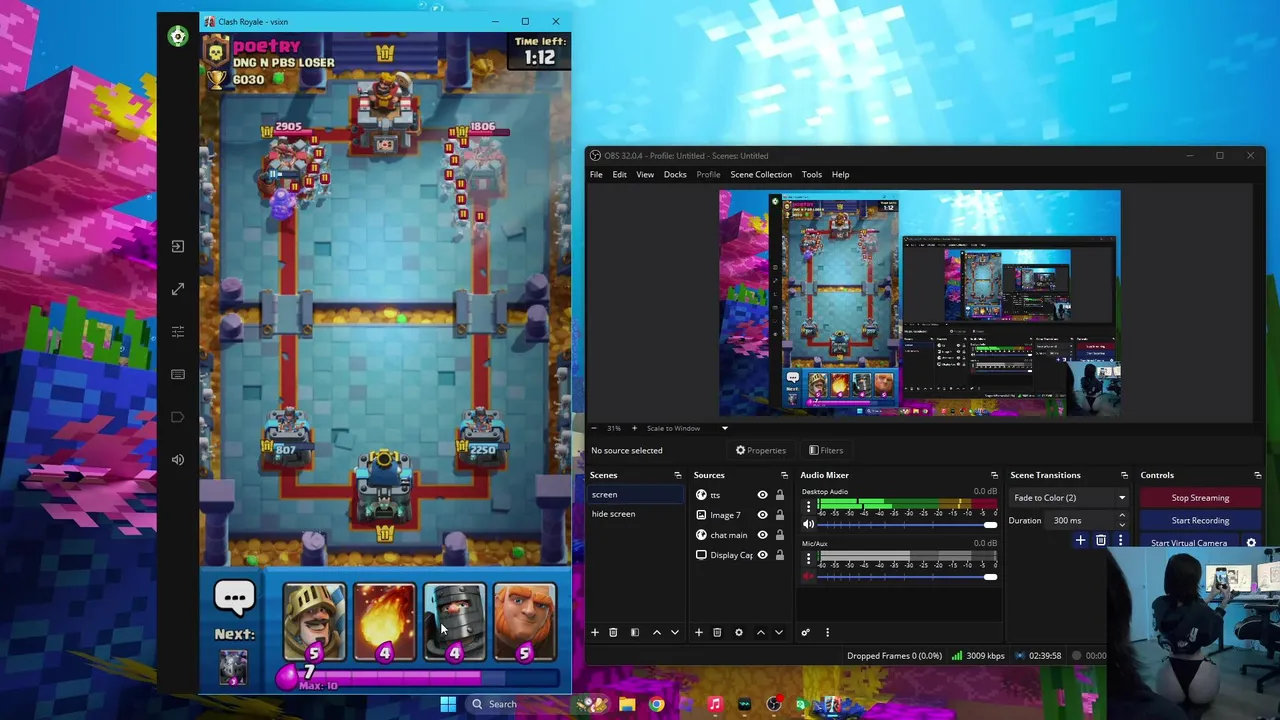
Task: Click emulator sidebar volume speaker icon
Action: click(178, 459)
